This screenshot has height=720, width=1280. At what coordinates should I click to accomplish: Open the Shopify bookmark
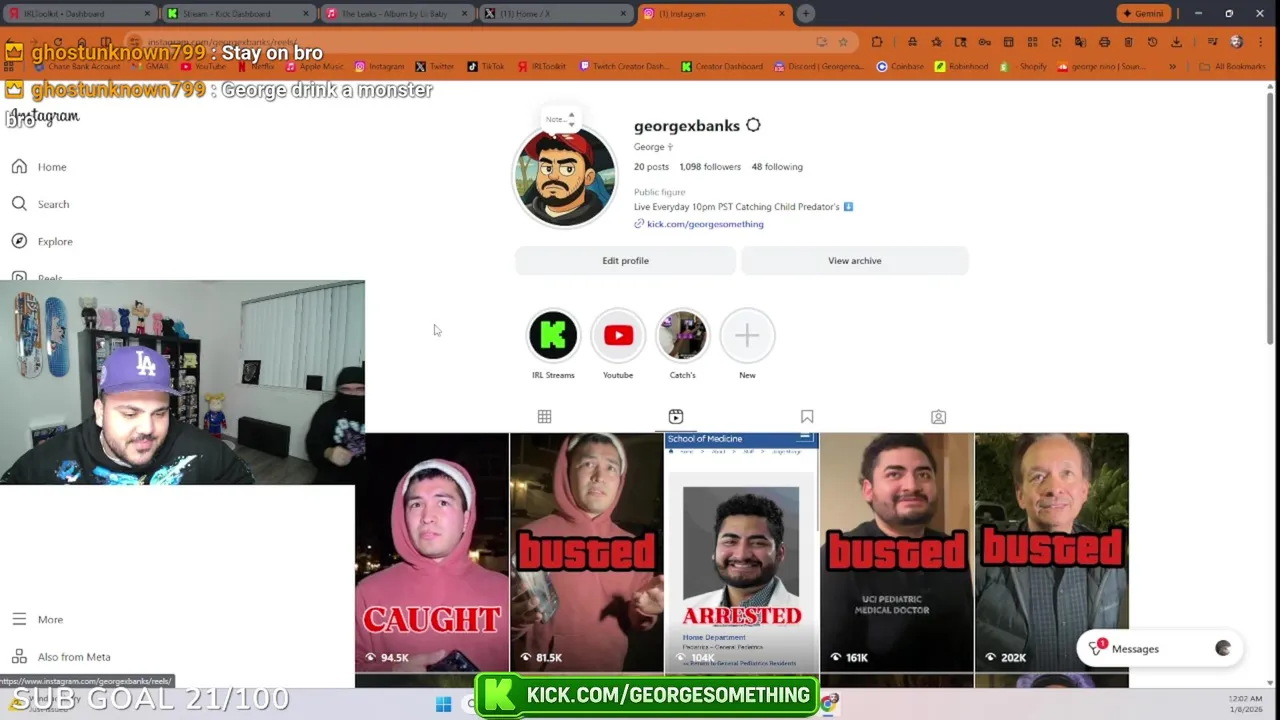1025,67
